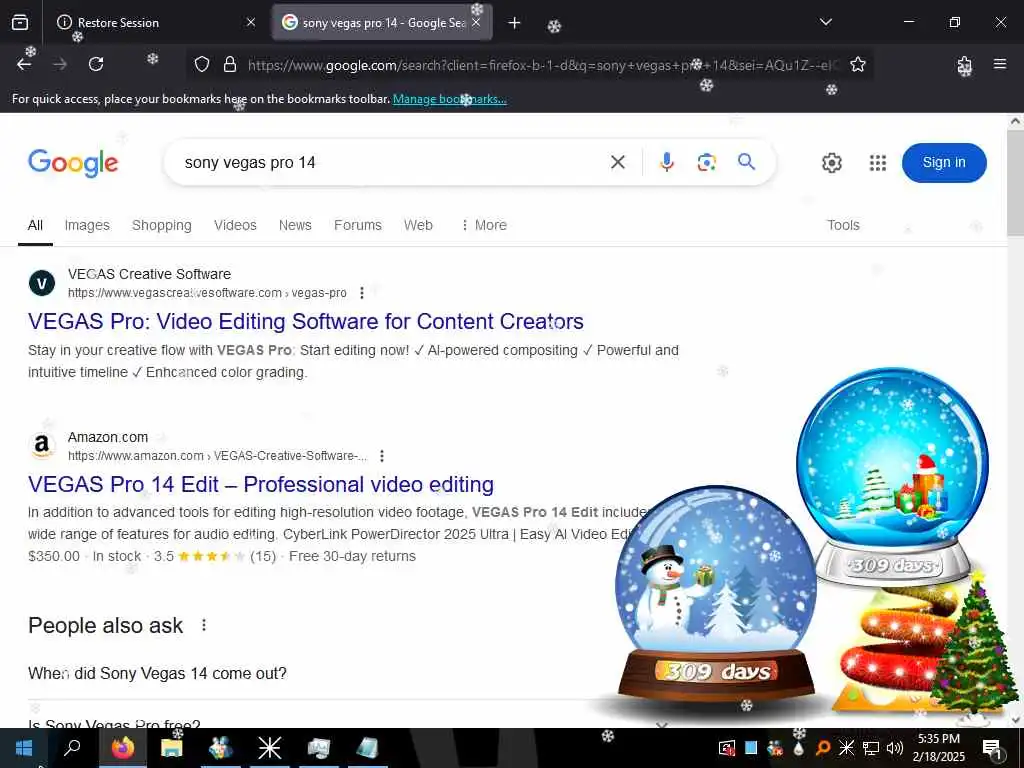Open the Google apps grid icon

coord(878,163)
